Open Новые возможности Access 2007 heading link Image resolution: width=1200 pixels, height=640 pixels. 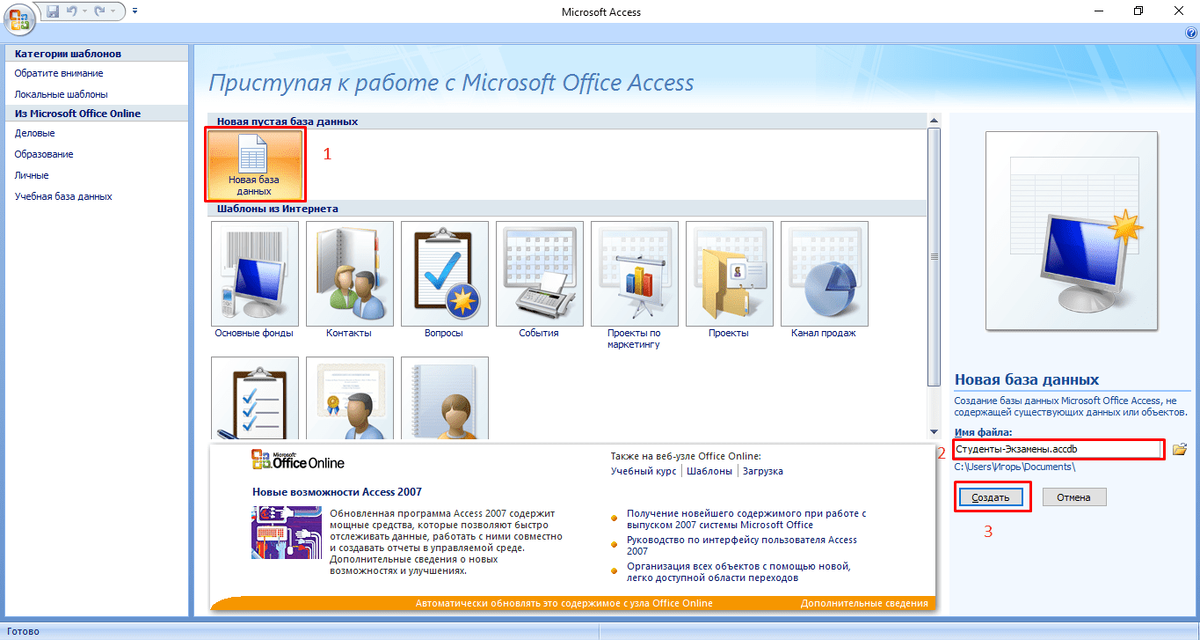(337, 492)
